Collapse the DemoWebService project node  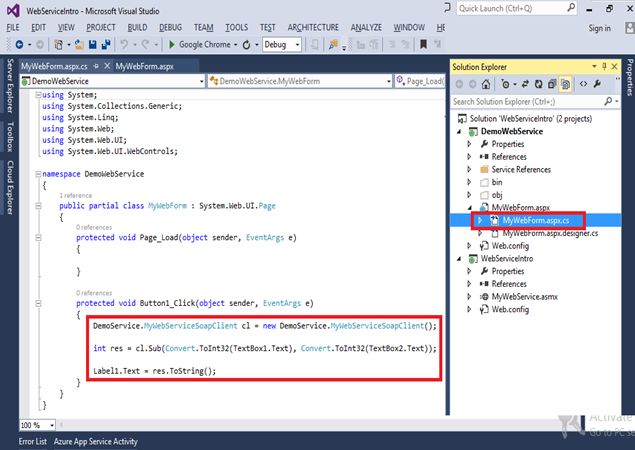[x=459, y=132]
